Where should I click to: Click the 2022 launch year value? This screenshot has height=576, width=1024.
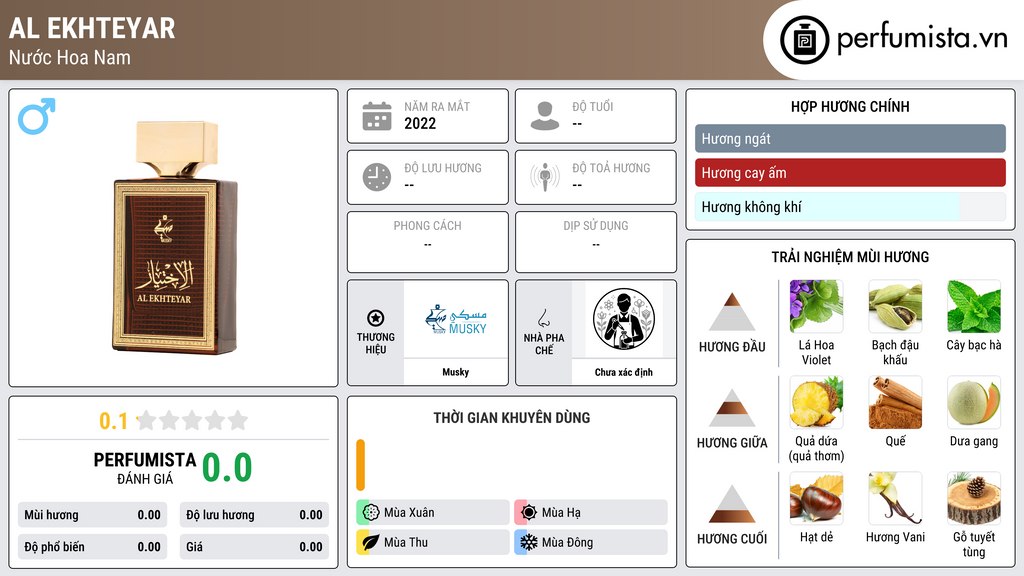[x=420, y=123]
